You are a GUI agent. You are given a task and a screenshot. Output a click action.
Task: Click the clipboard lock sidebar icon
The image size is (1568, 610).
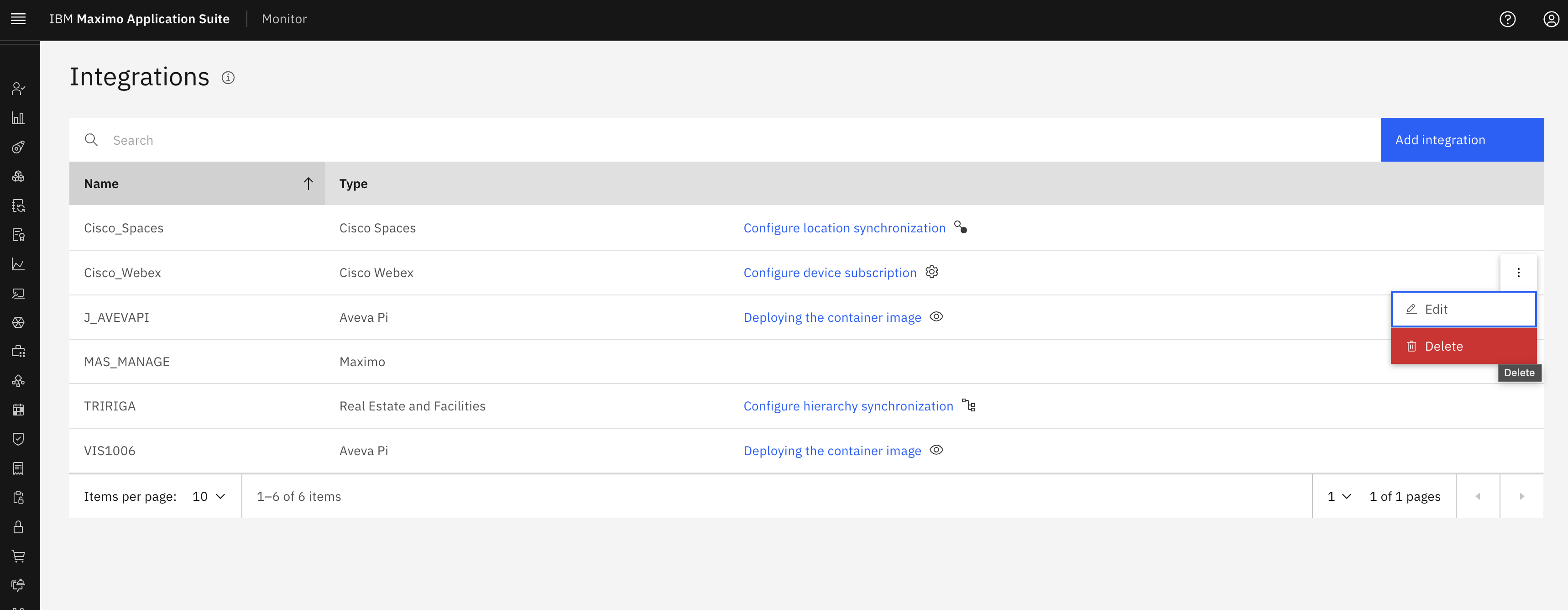(18, 498)
